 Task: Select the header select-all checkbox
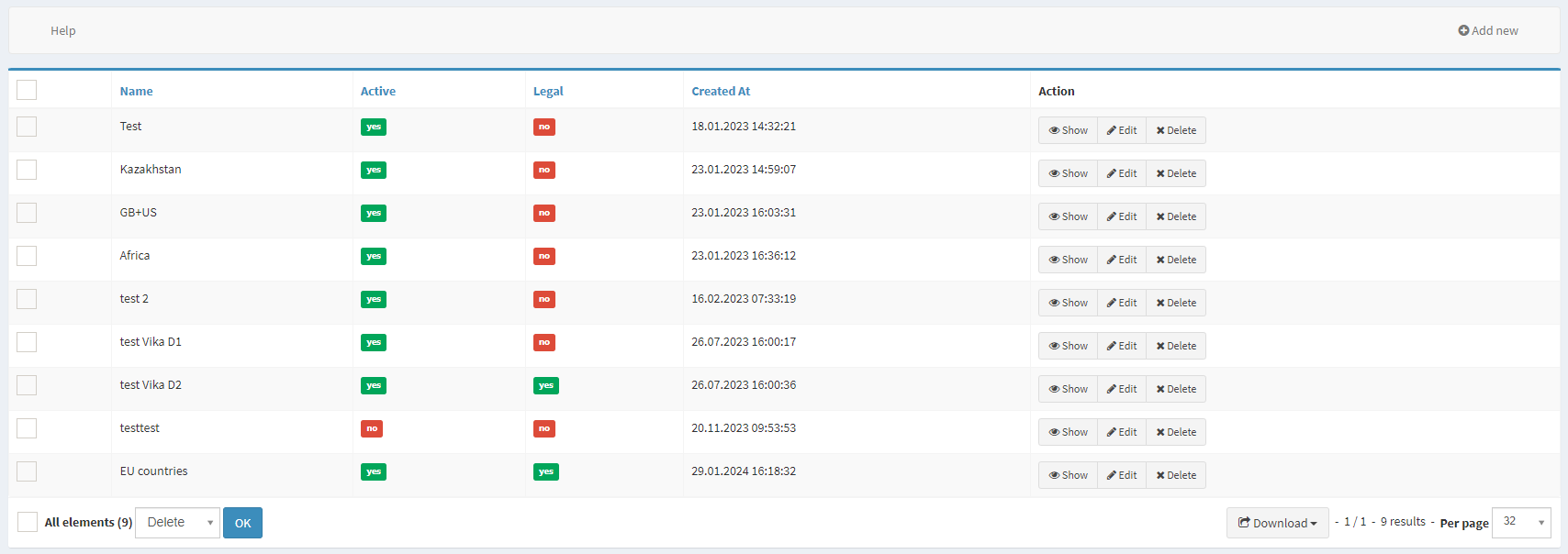pos(27,90)
